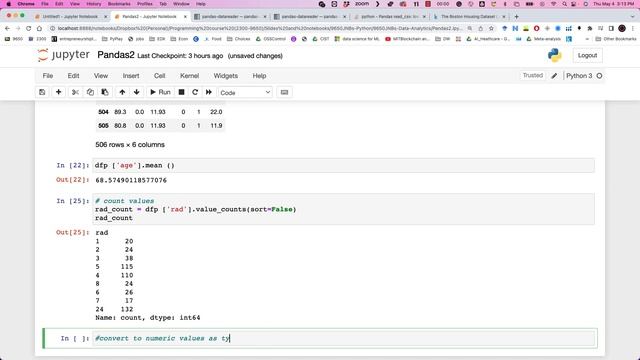The height and width of the screenshot is (360, 640).
Task: Click the Trusted notebook indicator
Action: pyautogui.click(x=533, y=76)
